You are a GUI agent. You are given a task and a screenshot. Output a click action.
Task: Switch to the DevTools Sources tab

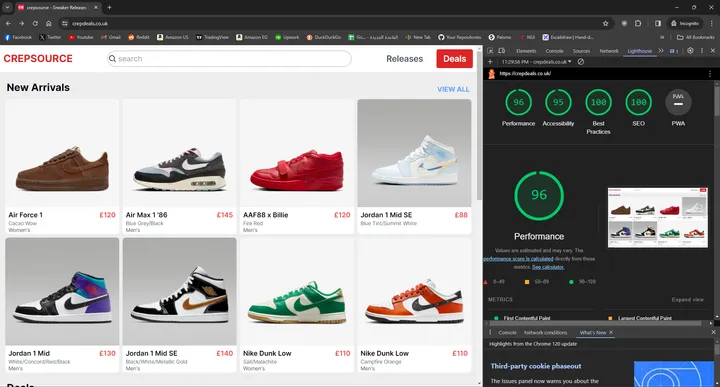[581, 51]
